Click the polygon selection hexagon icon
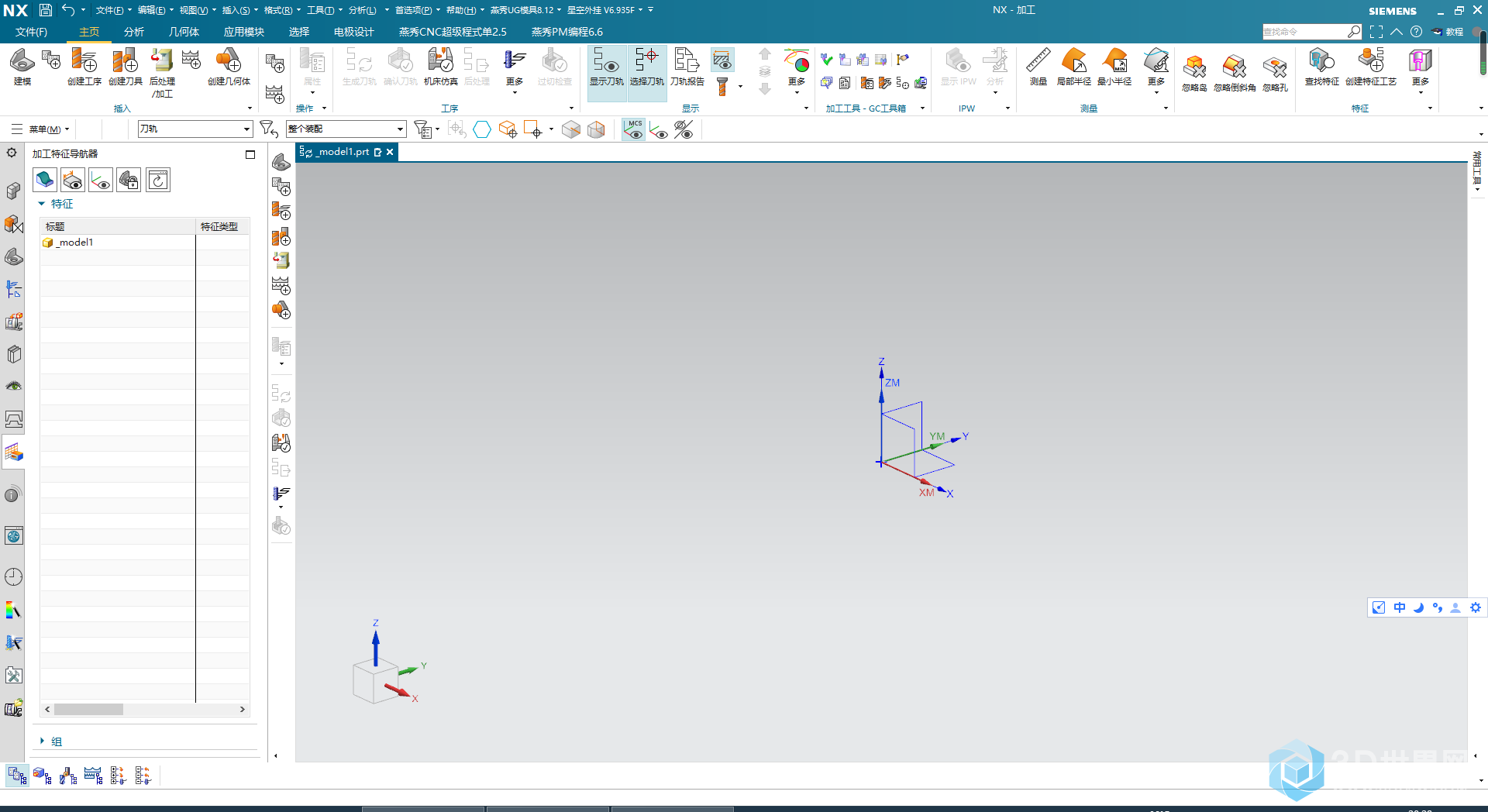Viewport: 1488px width, 812px height. click(481, 129)
